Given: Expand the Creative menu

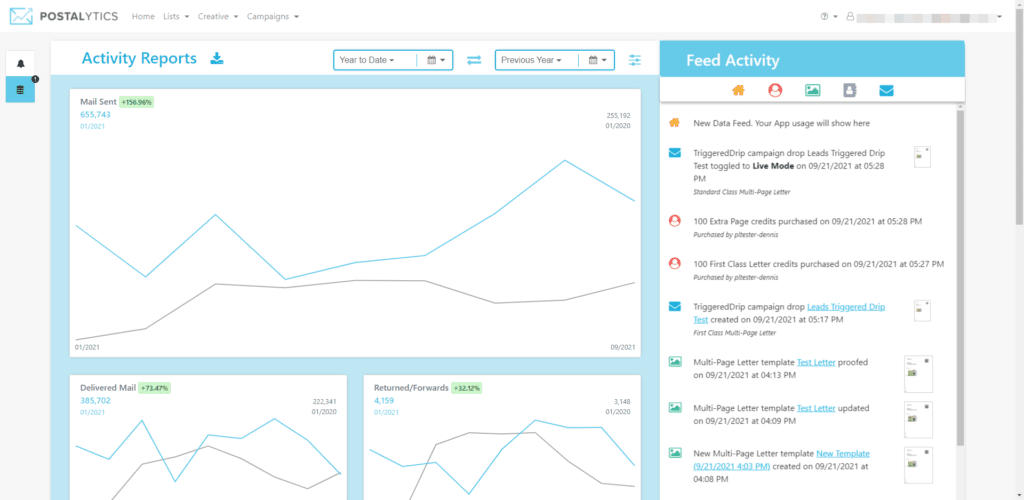Looking at the screenshot, I should point(217,16).
